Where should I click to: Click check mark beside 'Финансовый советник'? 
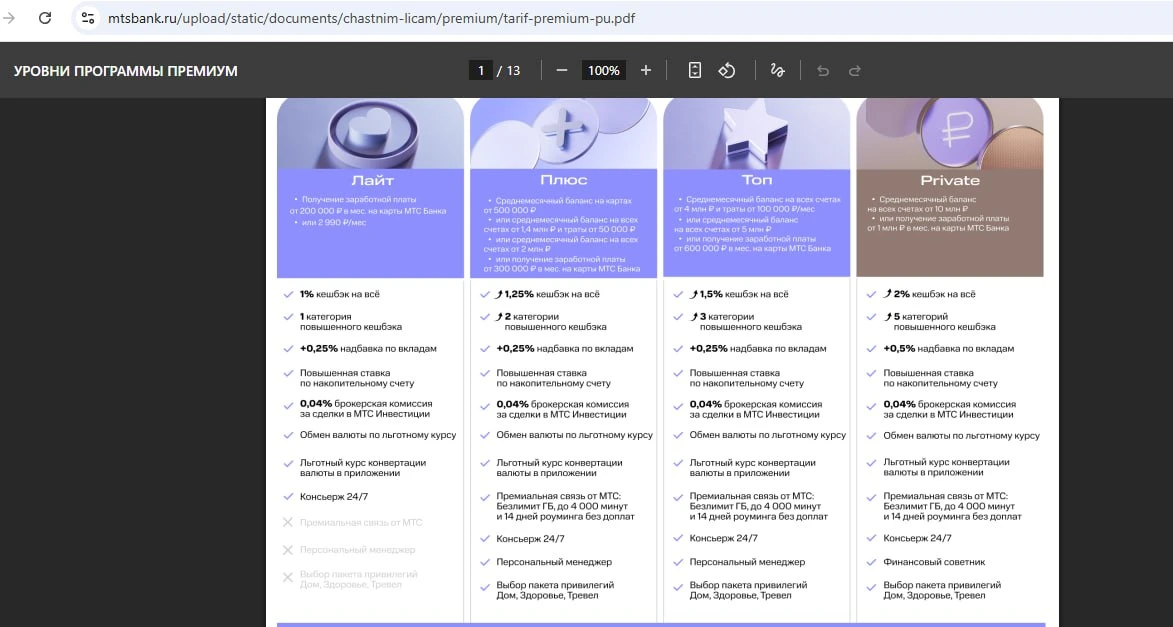pos(871,562)
